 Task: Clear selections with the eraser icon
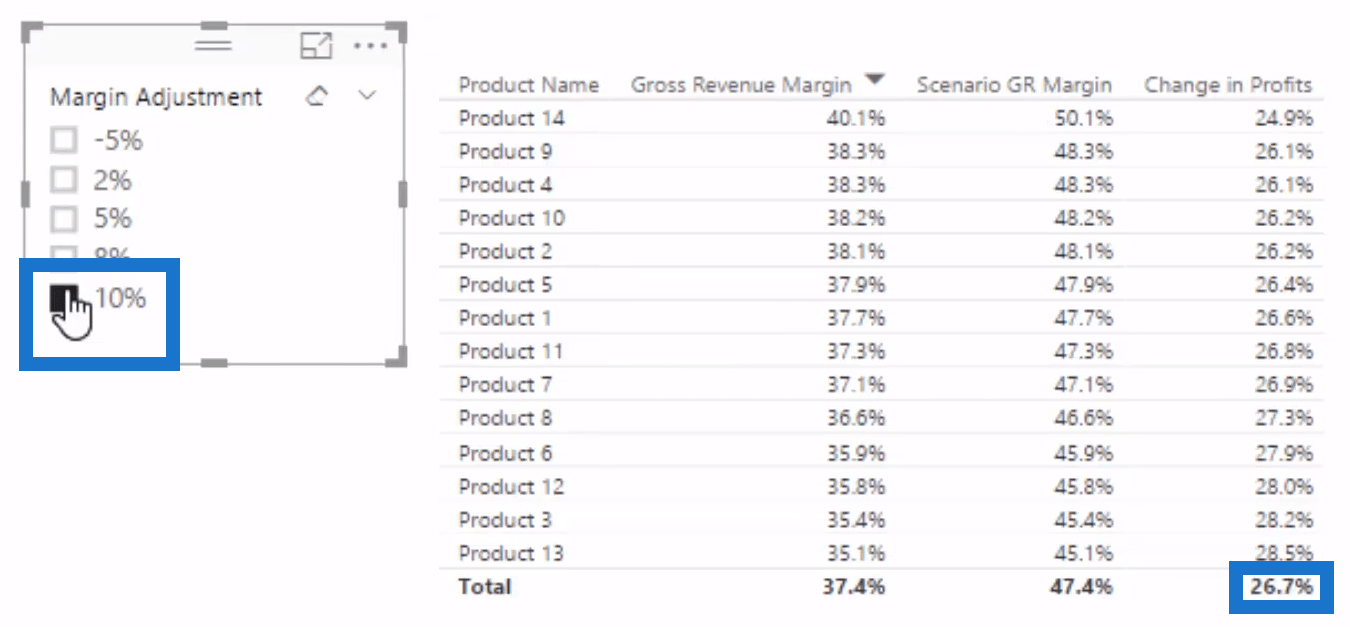pyautogui.click(x=317, y=96)
